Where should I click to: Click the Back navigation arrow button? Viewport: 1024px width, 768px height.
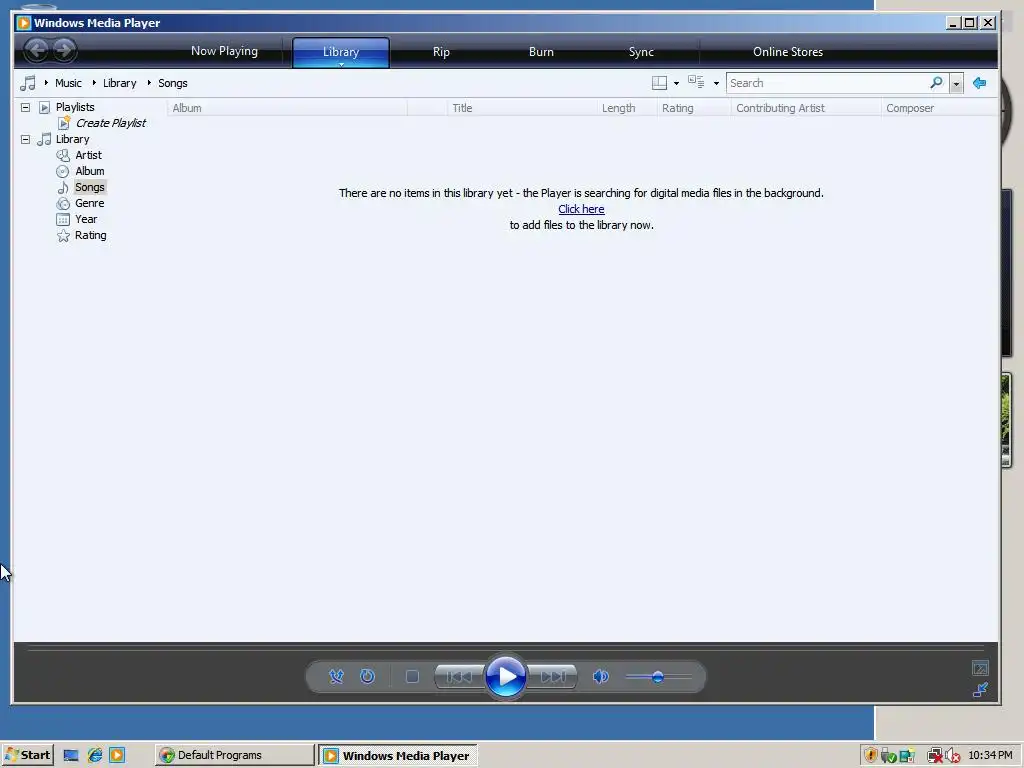point(37,50)
